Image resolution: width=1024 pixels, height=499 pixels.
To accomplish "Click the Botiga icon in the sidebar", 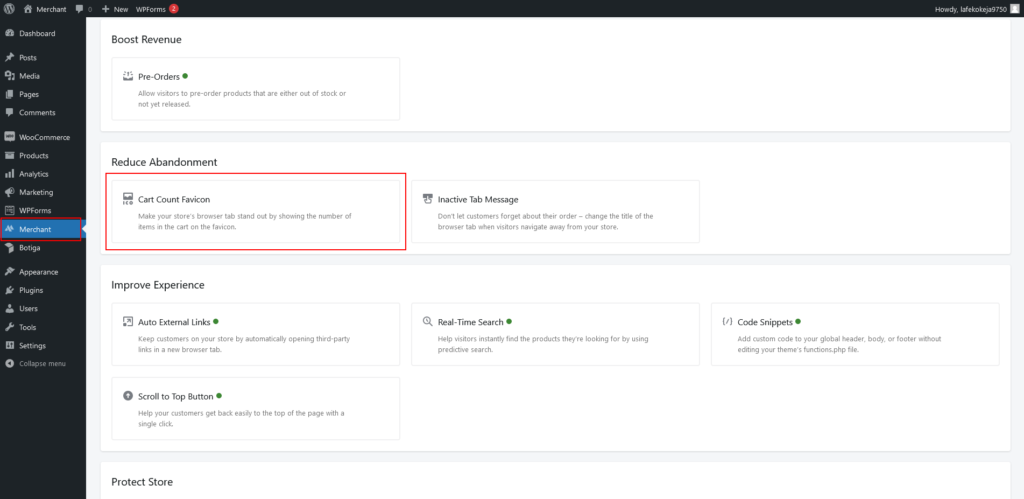I will point(9,248).
